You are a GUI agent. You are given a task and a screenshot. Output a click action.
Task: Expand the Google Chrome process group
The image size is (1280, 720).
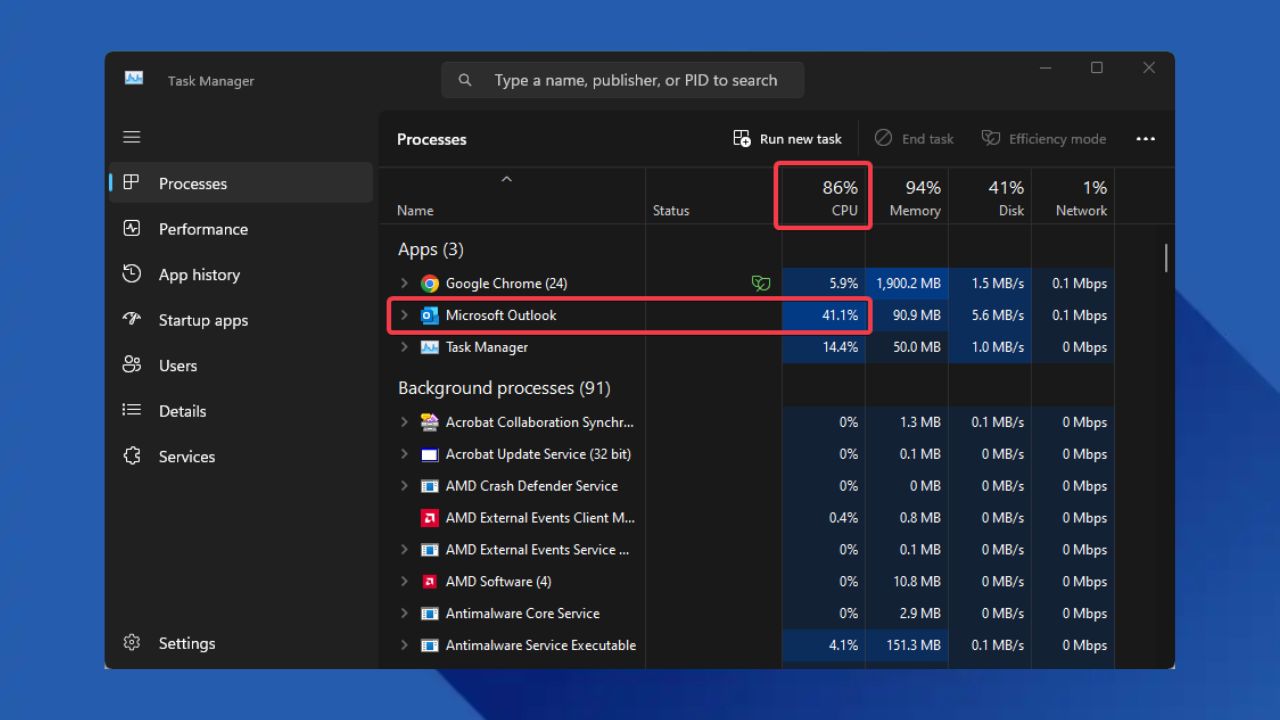pos(403,283)
